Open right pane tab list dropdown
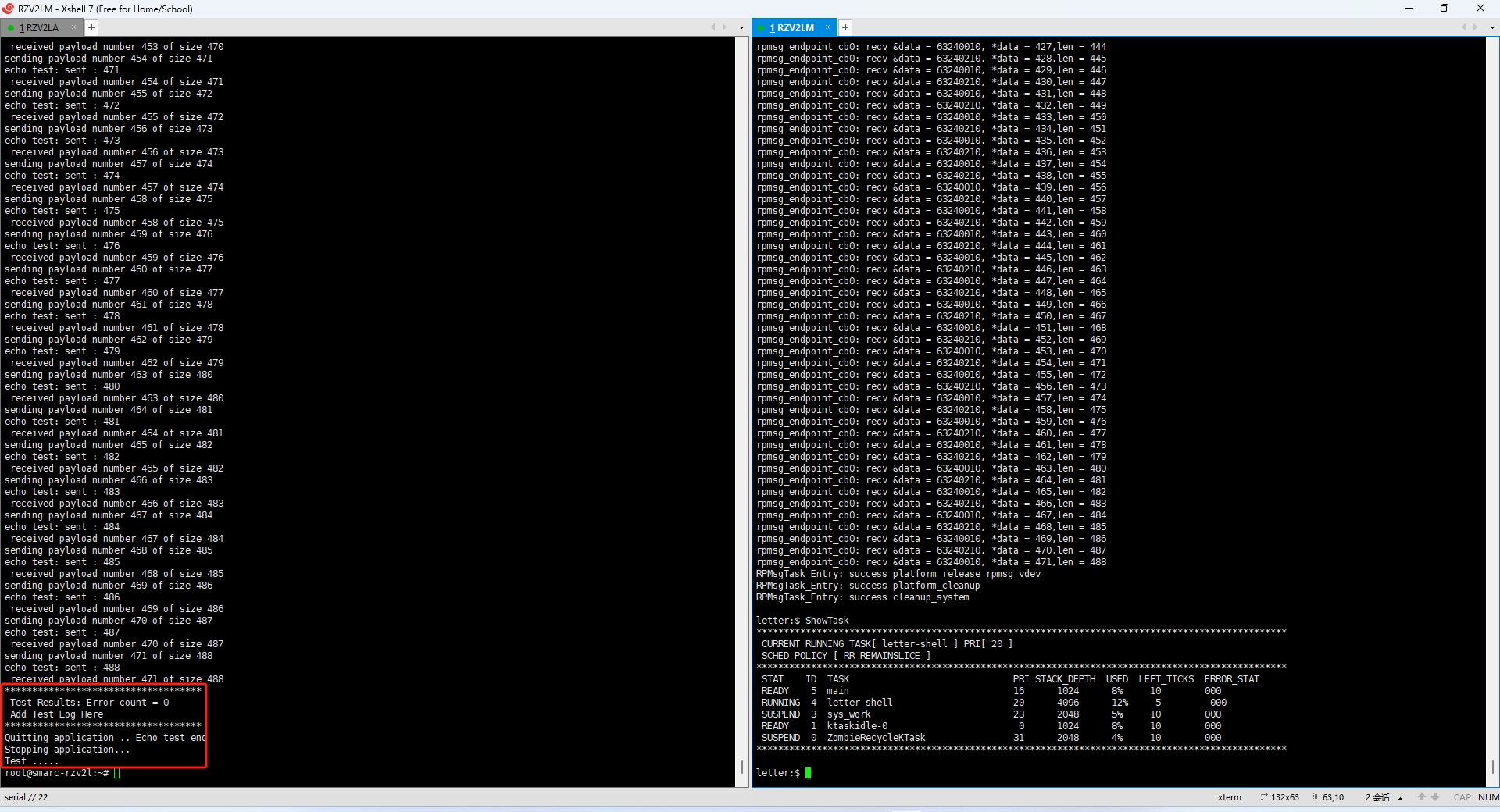 click(1493, 27)
